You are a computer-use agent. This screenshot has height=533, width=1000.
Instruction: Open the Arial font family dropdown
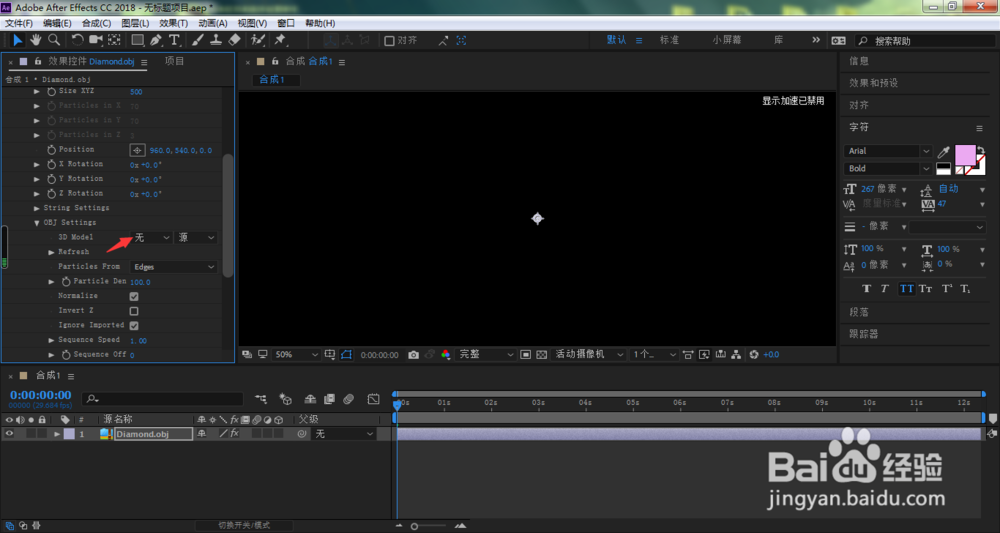tap(888, 151)
